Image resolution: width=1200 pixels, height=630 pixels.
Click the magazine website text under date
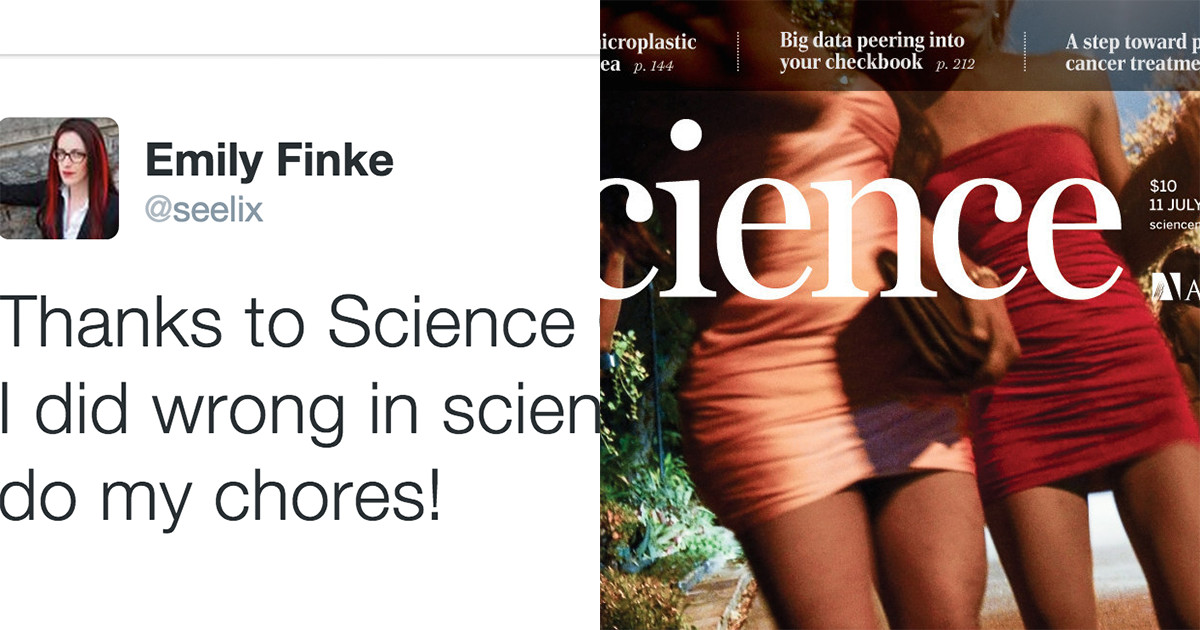point(1174,225)
